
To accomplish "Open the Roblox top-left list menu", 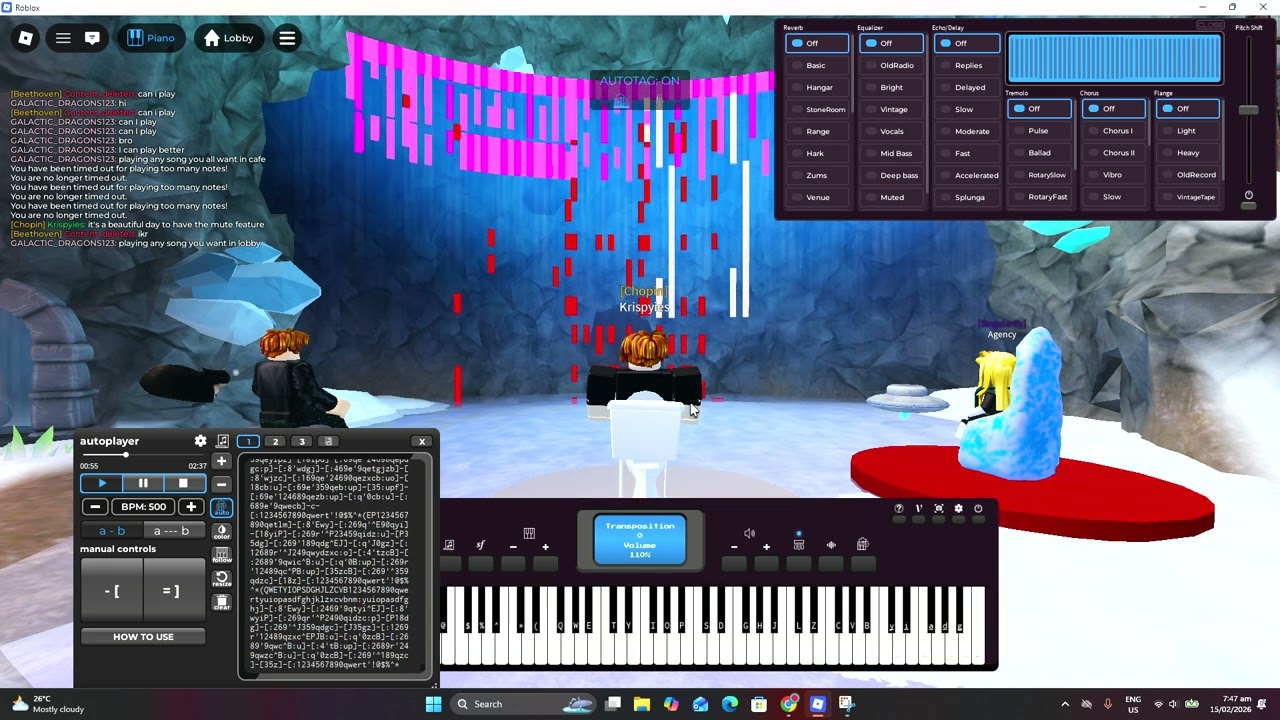I will 63,38.
